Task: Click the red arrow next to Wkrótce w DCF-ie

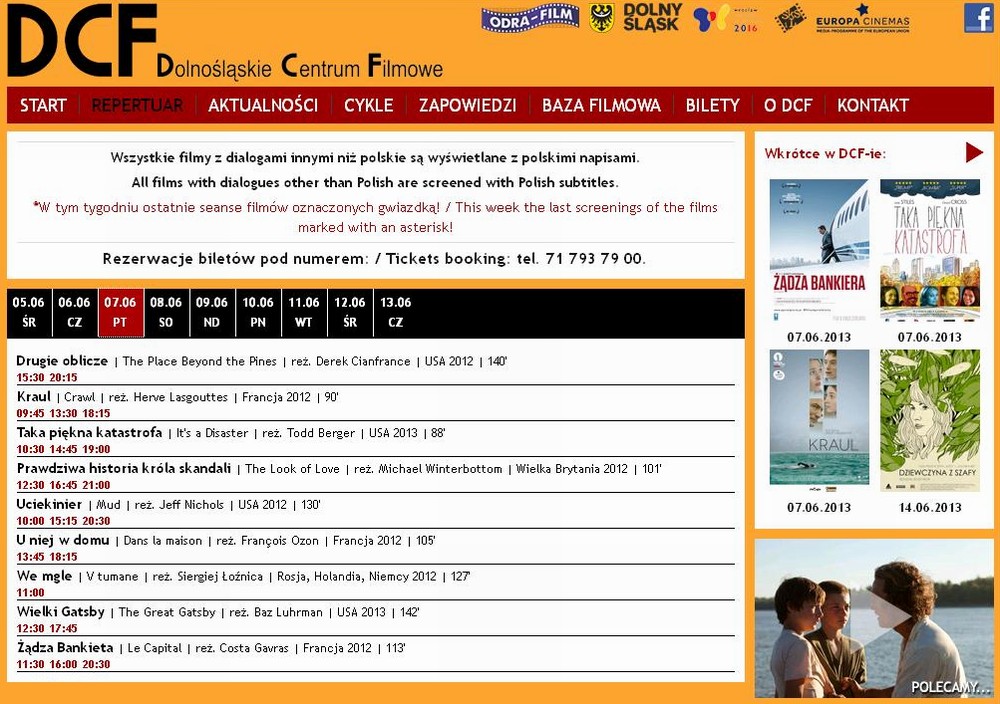Action: [974, 153]
